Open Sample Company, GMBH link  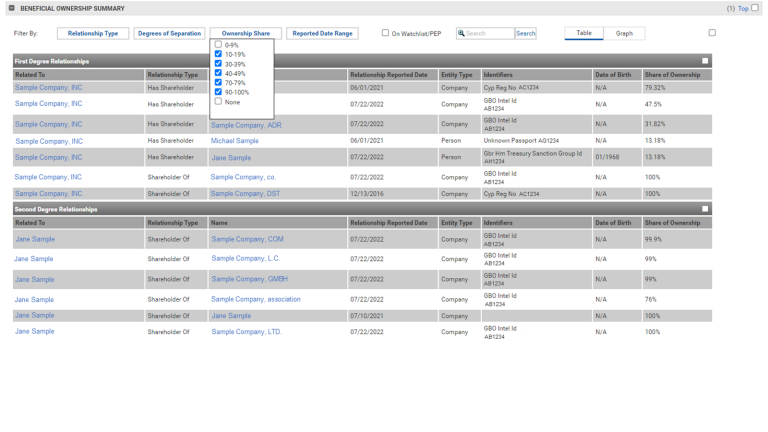249,279
